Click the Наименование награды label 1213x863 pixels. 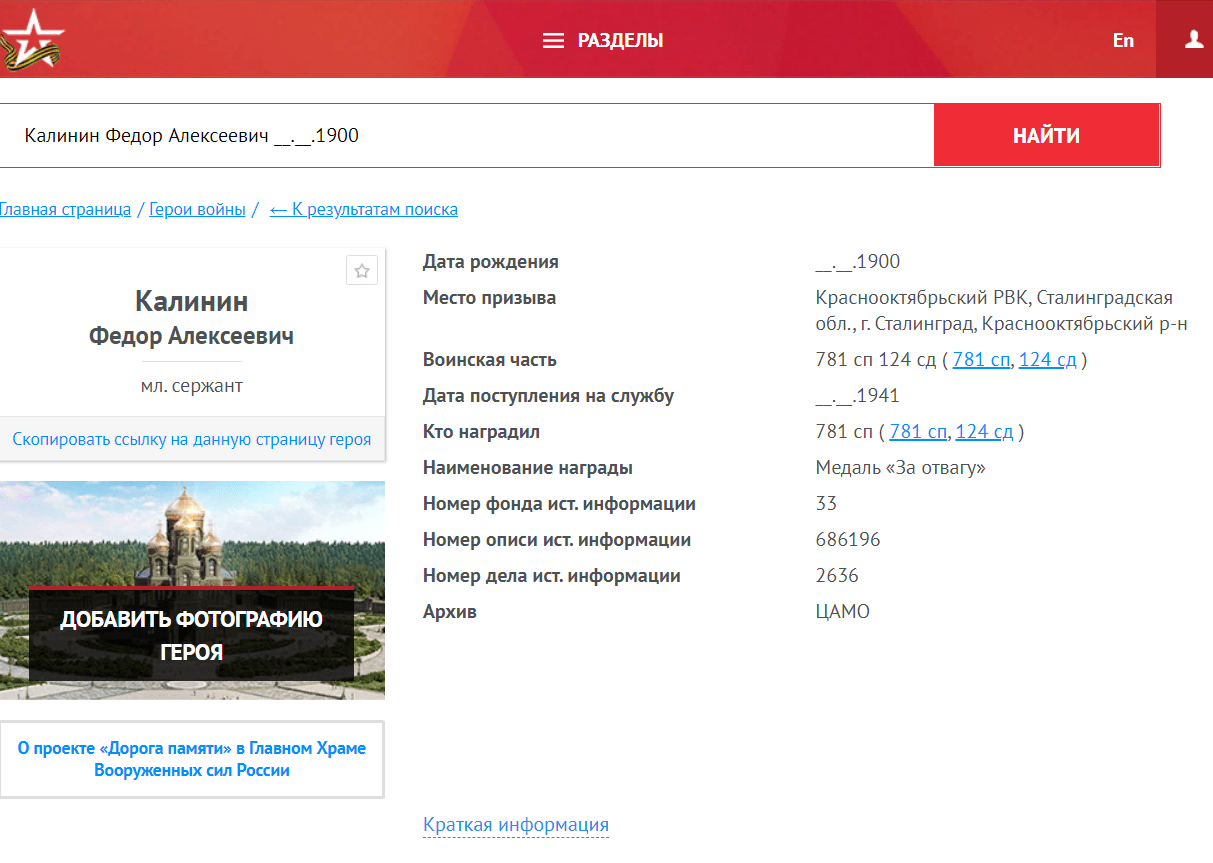pyautogui.click(x=528, y=468)
